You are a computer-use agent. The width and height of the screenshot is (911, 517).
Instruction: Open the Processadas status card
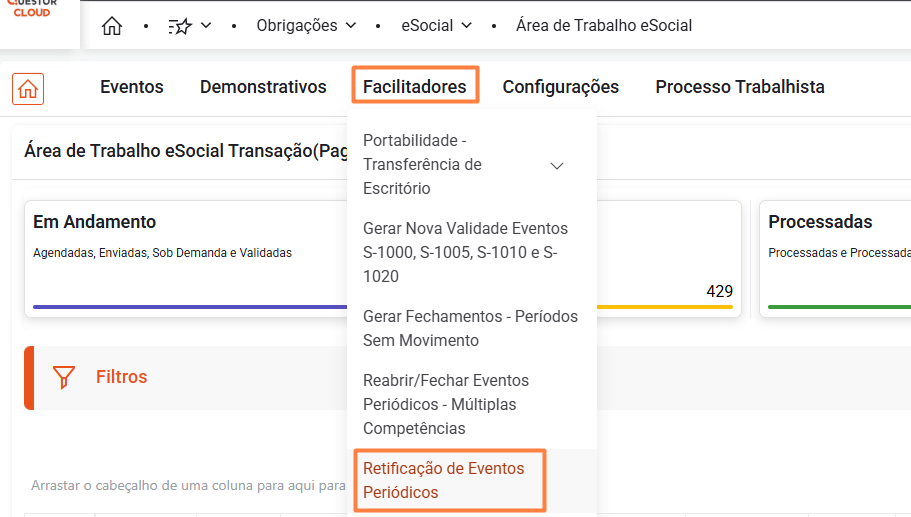tap(836, 258)
